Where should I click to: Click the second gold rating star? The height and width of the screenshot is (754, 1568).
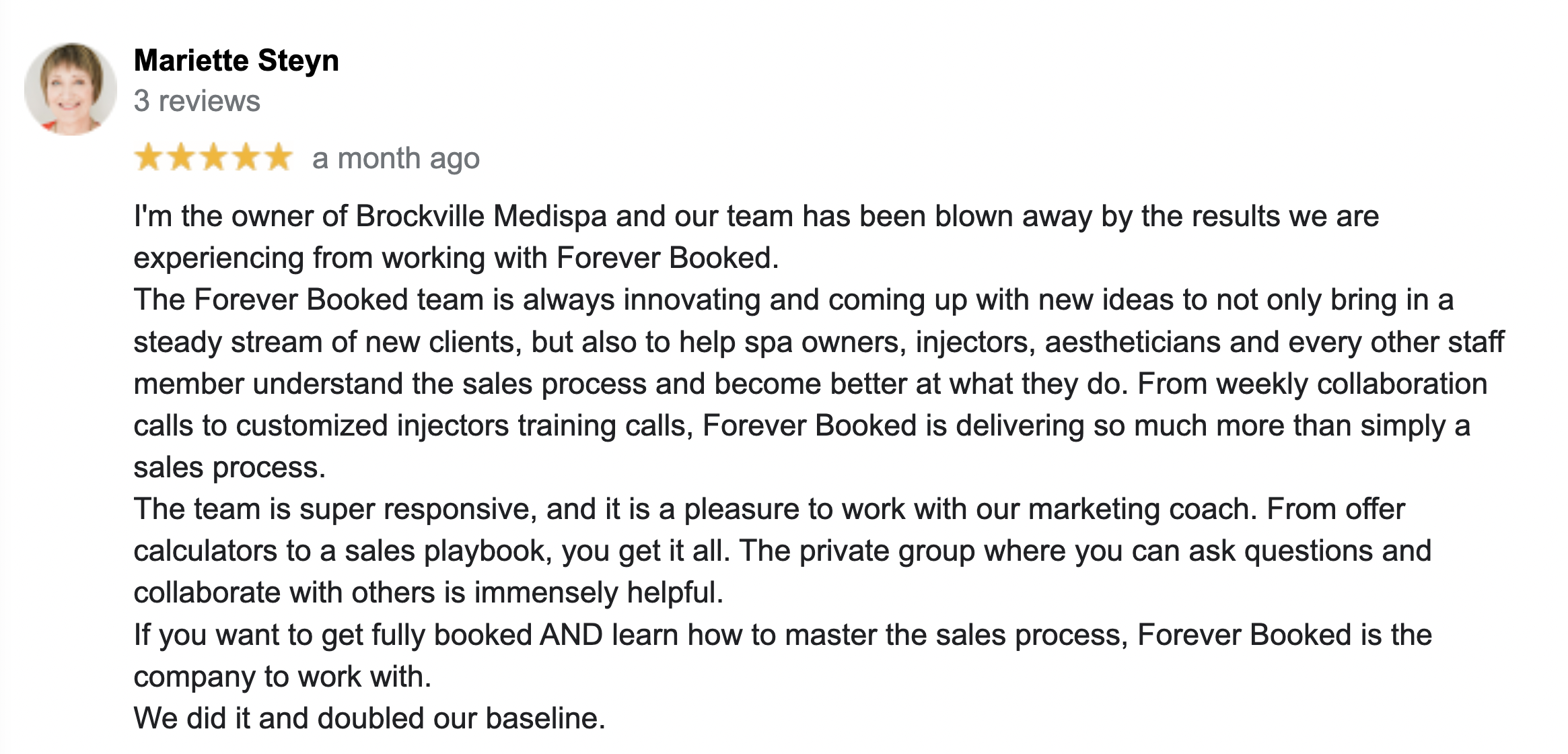coord(180,158)
